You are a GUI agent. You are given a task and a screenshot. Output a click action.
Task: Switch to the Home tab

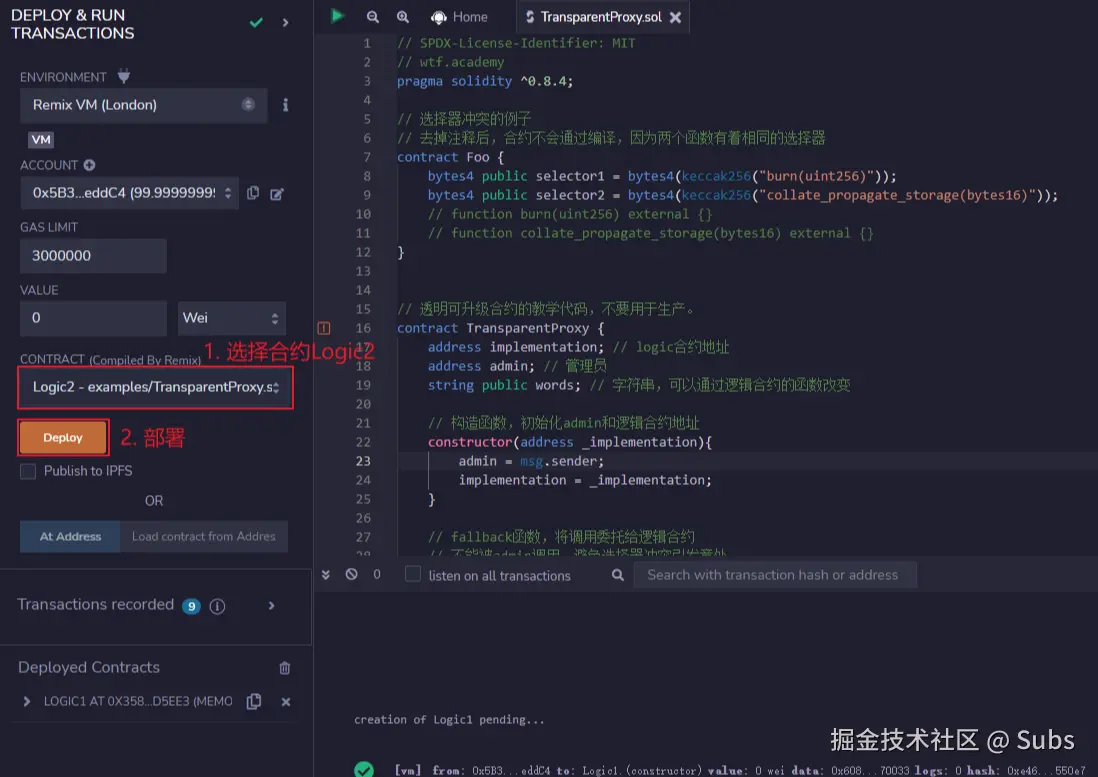click(459, 17)
